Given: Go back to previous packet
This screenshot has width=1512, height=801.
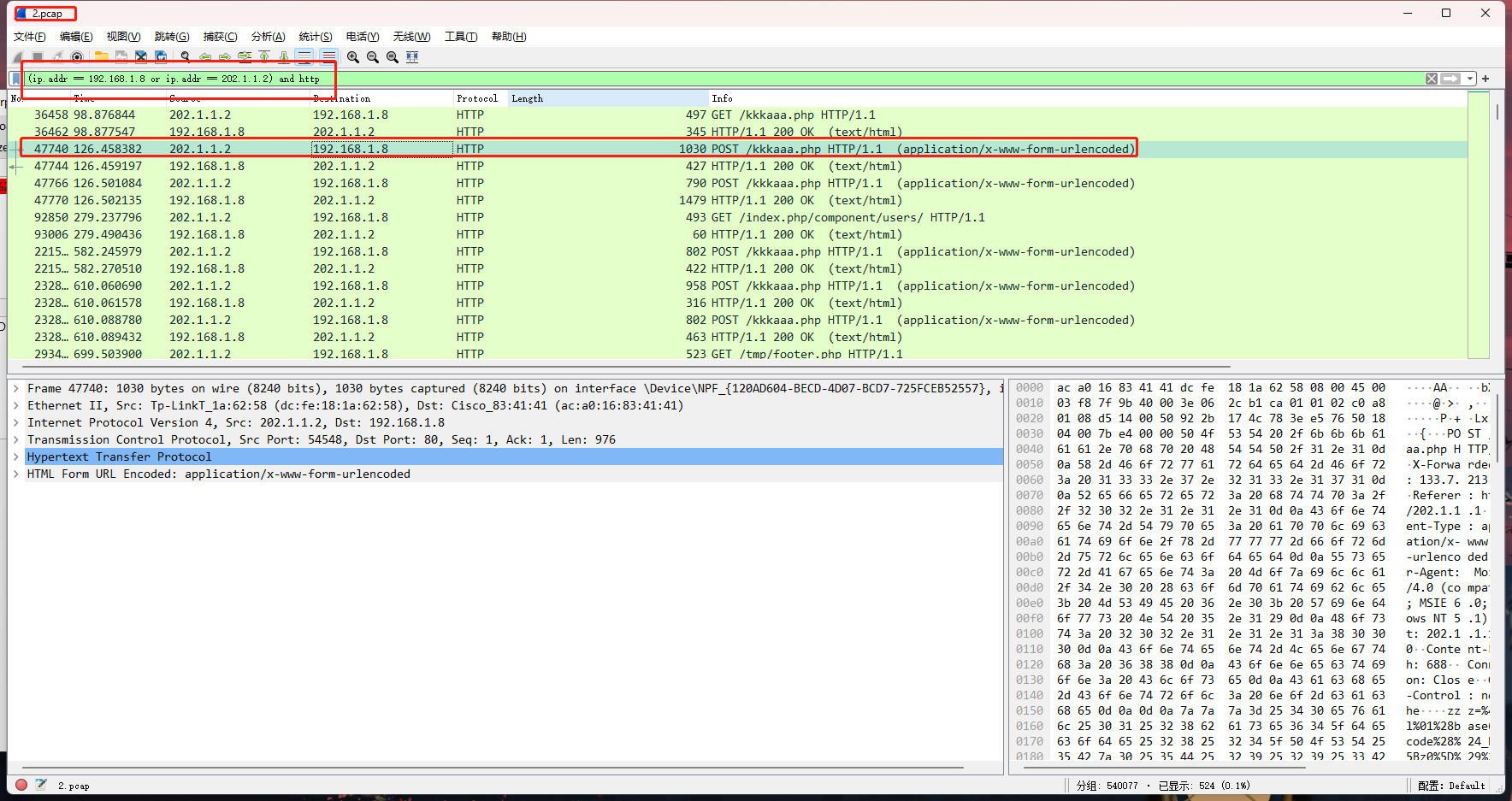Looking at the screenshot, I should click(205, 57).
